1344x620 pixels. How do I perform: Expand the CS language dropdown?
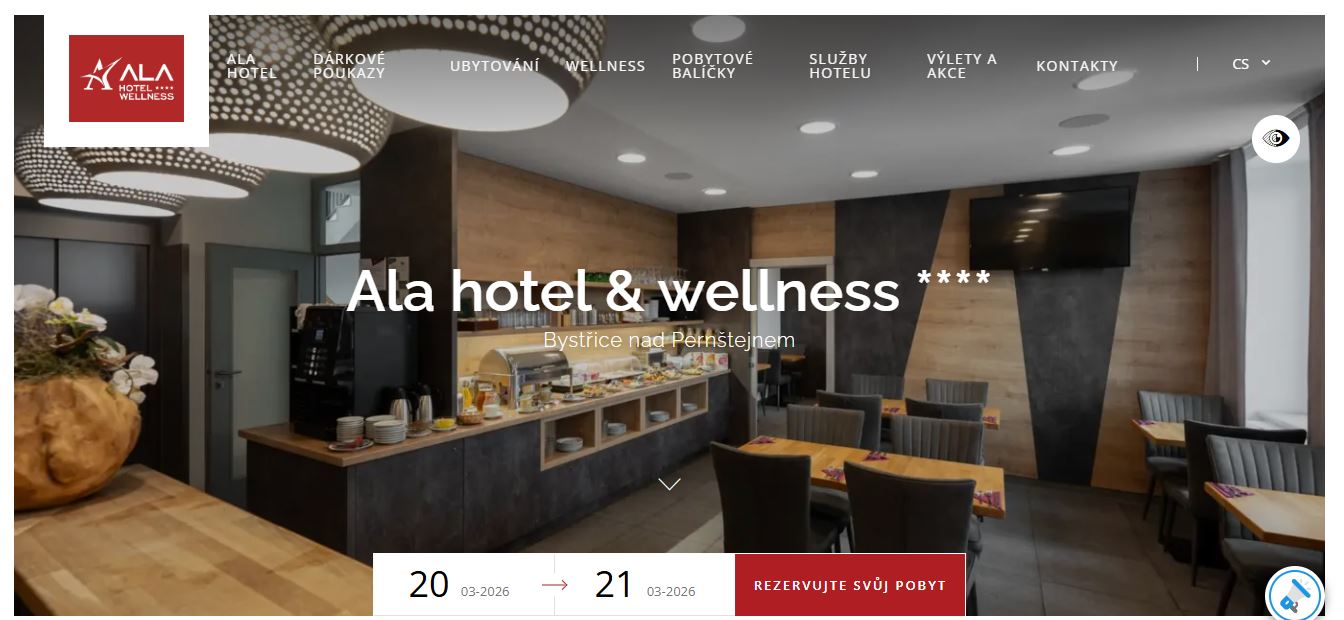1251,63
